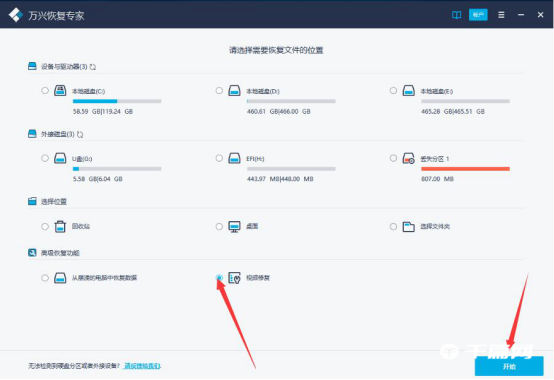Screen dimensions: 554x380
Task: Click the local disk D usage bar
Action: tap(291, 101)
